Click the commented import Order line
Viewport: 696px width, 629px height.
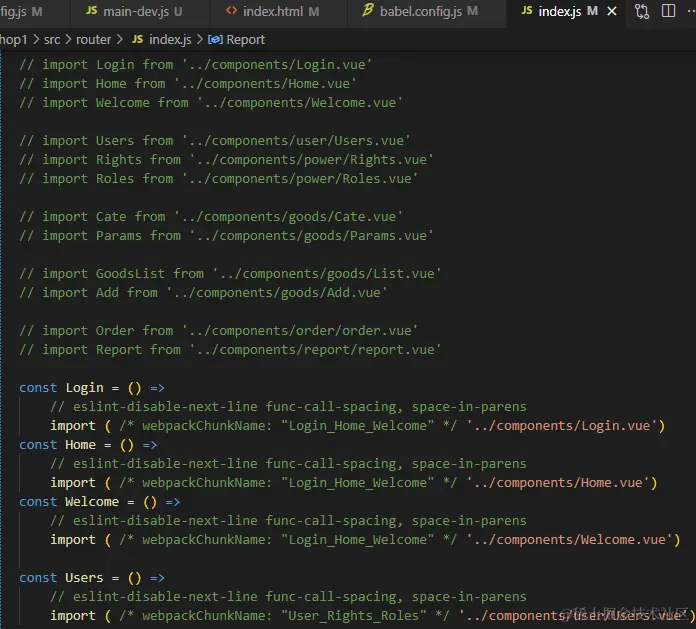[x=218, y=331]
